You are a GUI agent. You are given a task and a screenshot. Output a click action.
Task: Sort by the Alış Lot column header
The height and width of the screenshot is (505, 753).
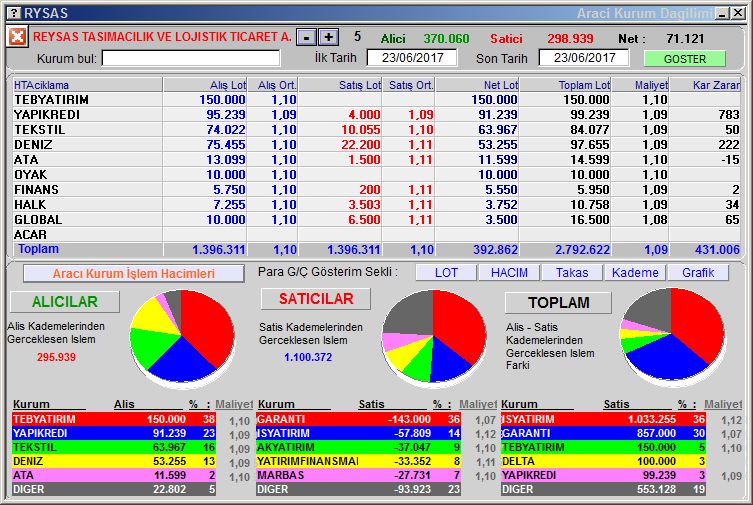[205, 85]
